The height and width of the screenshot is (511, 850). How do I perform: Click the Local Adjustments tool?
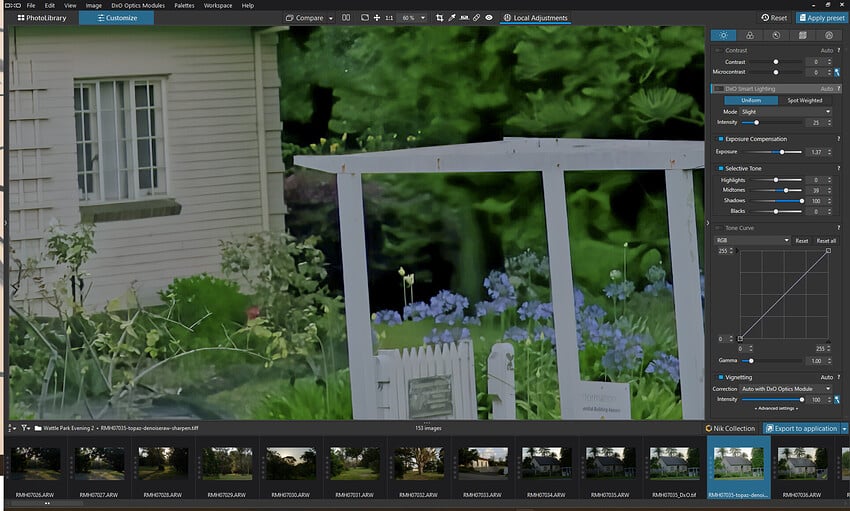coord(534,18)
